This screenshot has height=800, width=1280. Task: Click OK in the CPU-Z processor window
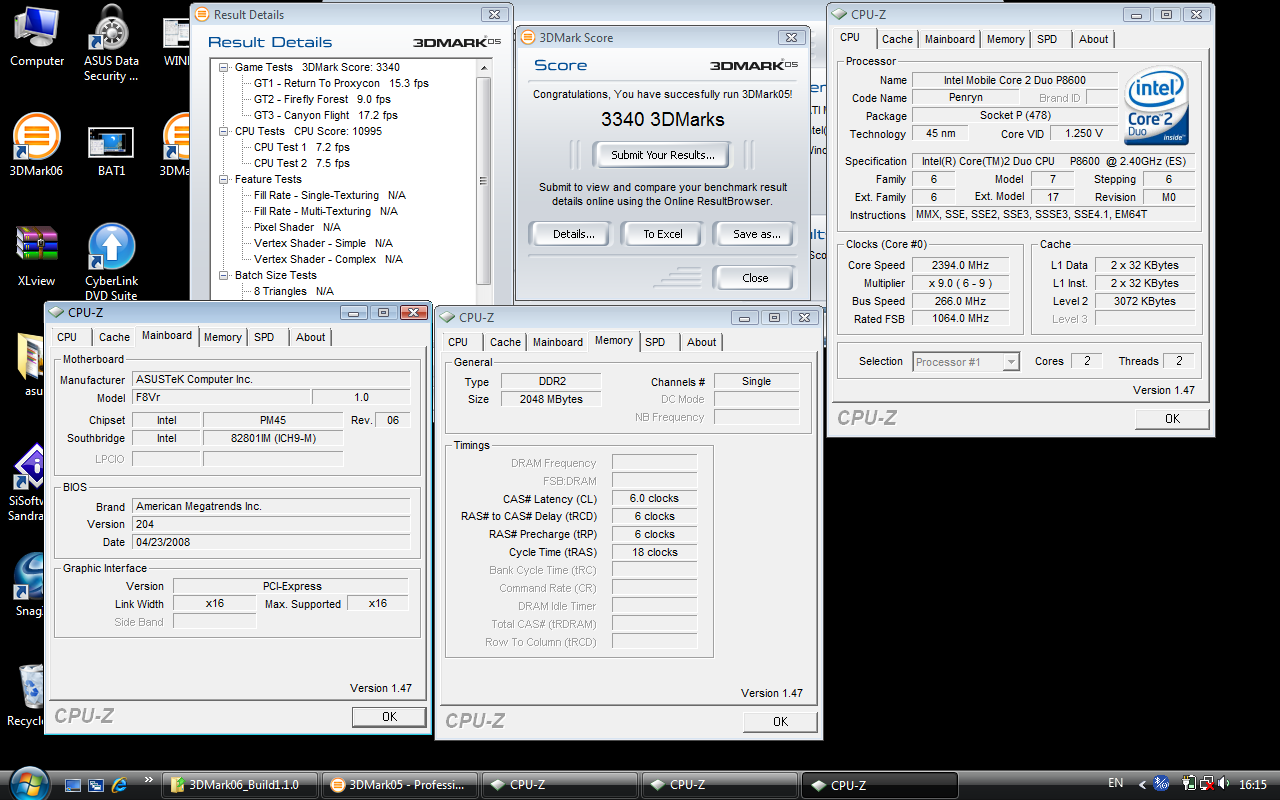1172,419
